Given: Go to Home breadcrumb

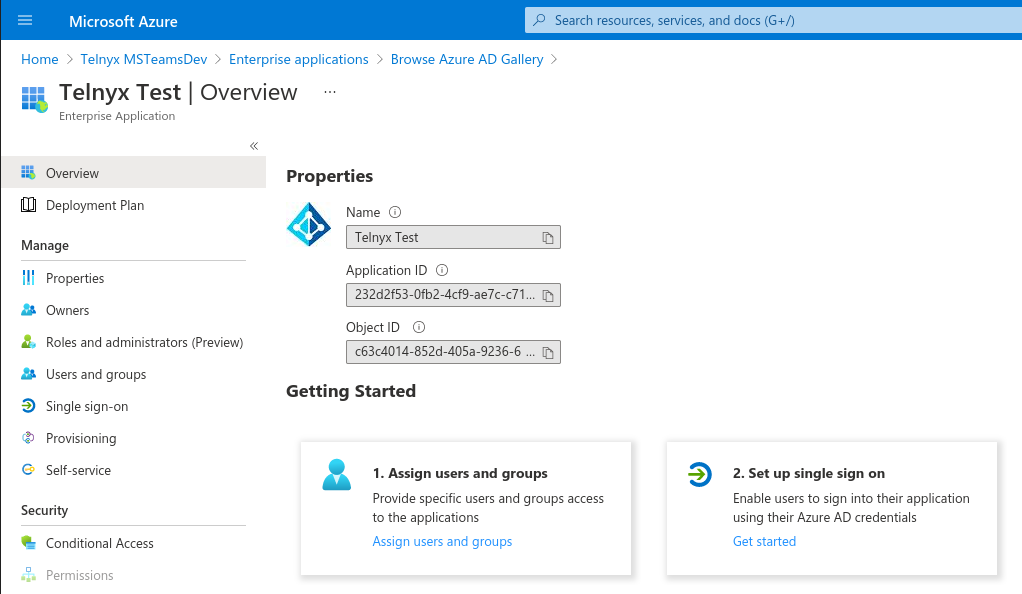Looking at the screenshot, I should coord(40,59).
